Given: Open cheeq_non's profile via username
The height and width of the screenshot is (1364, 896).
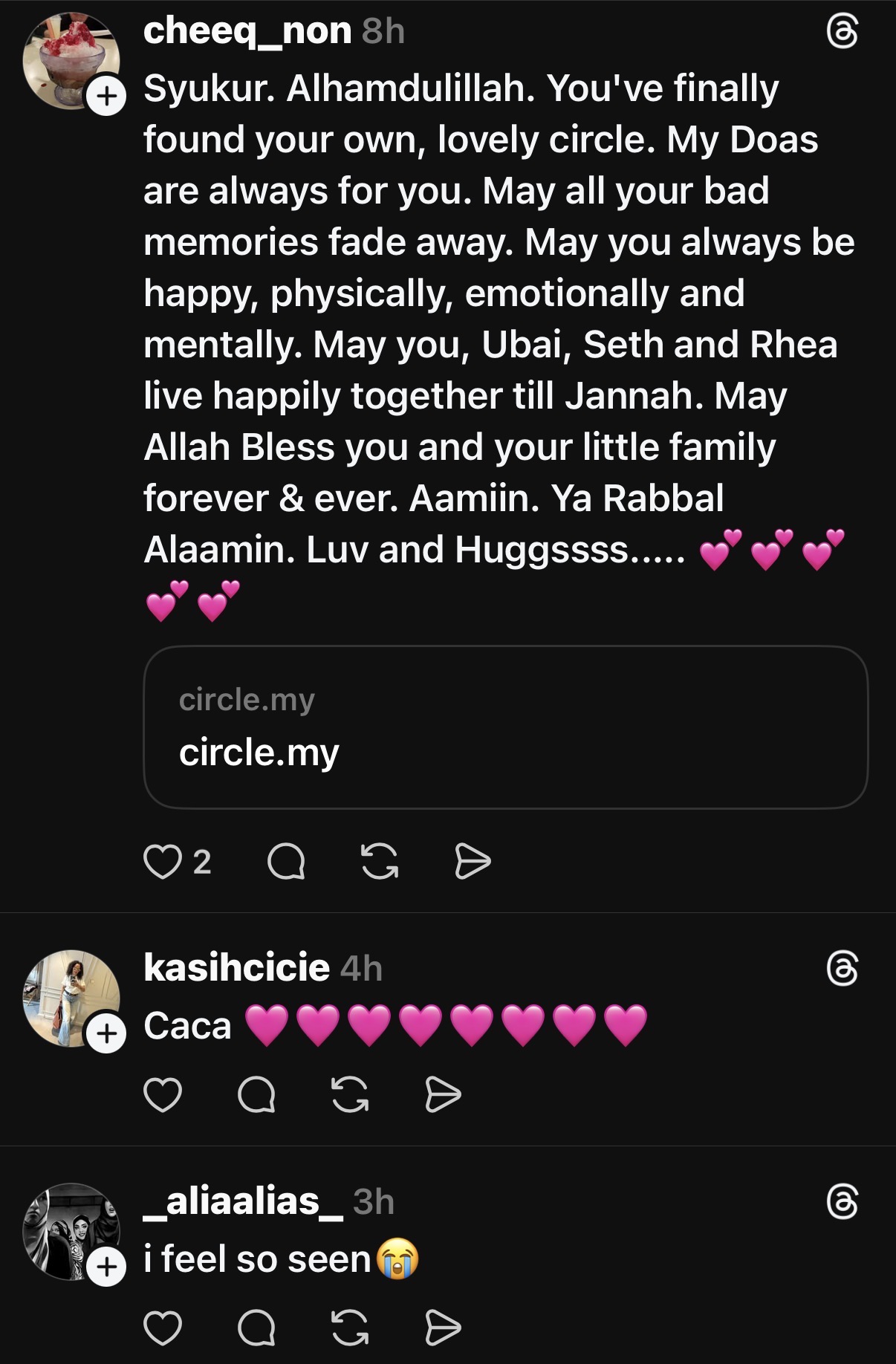Looking at the screenshot, I should [x=247, y=31].
